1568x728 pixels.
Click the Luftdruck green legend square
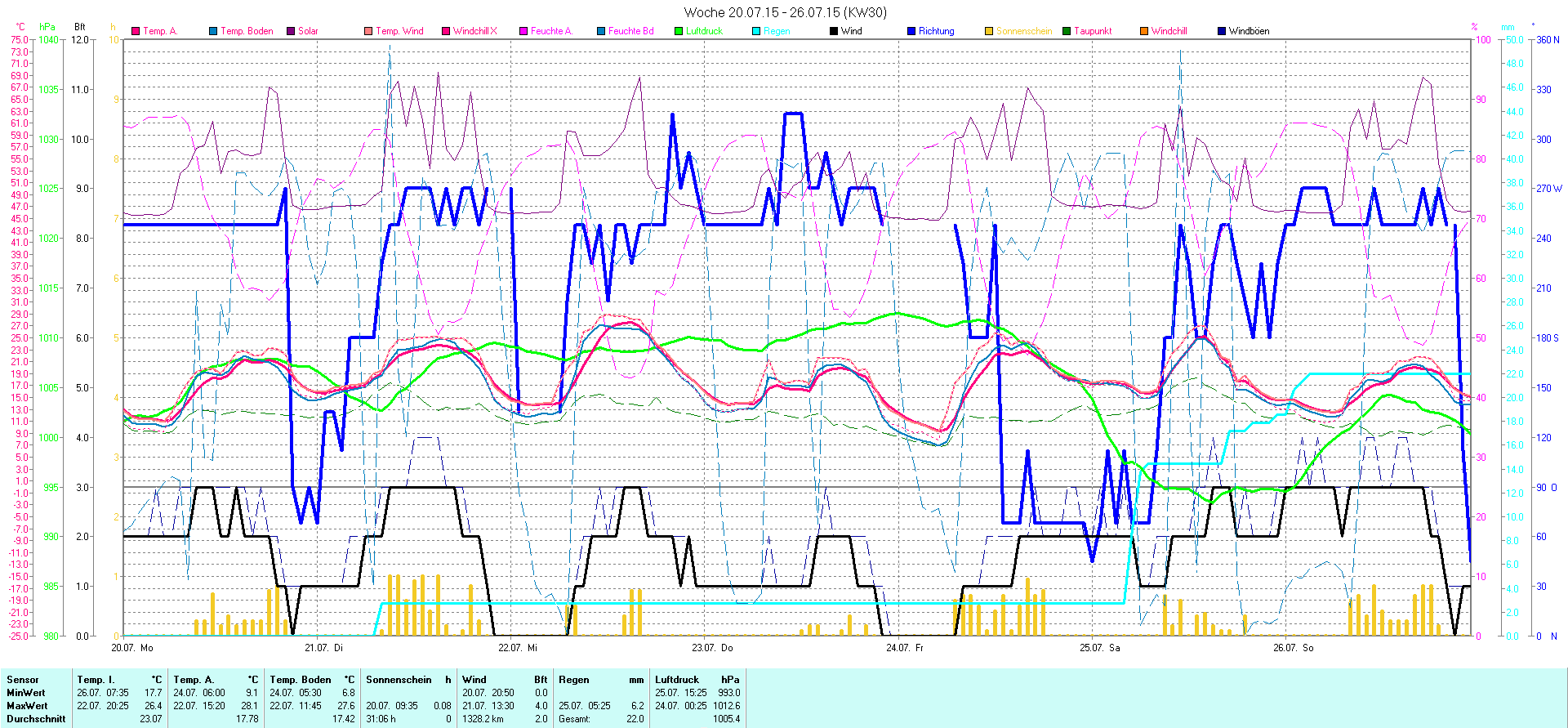[679, 31]
